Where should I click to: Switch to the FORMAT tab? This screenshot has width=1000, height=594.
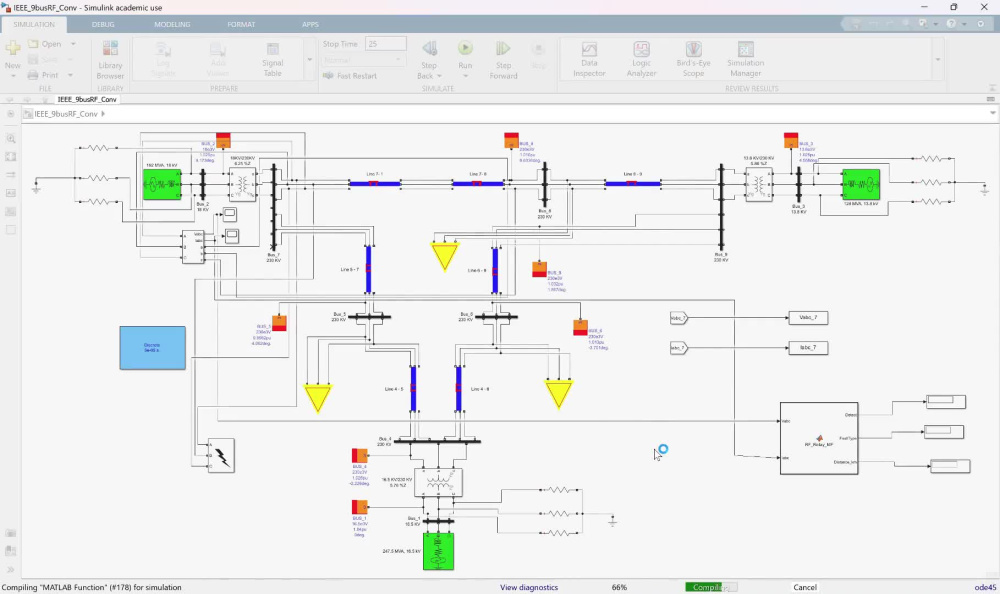(241, 24)
